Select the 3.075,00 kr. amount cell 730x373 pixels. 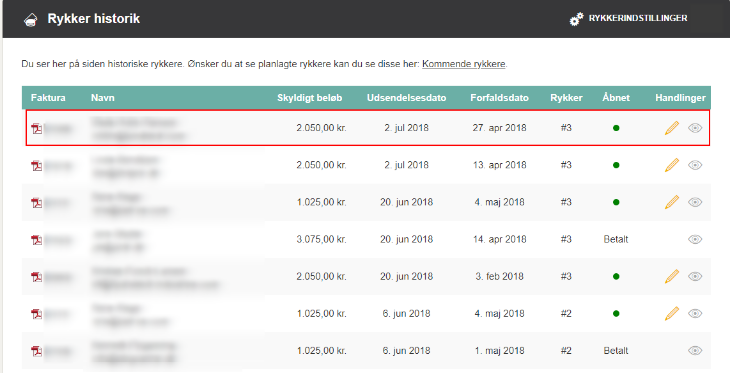pyautogui.click(x=321, y=239)
